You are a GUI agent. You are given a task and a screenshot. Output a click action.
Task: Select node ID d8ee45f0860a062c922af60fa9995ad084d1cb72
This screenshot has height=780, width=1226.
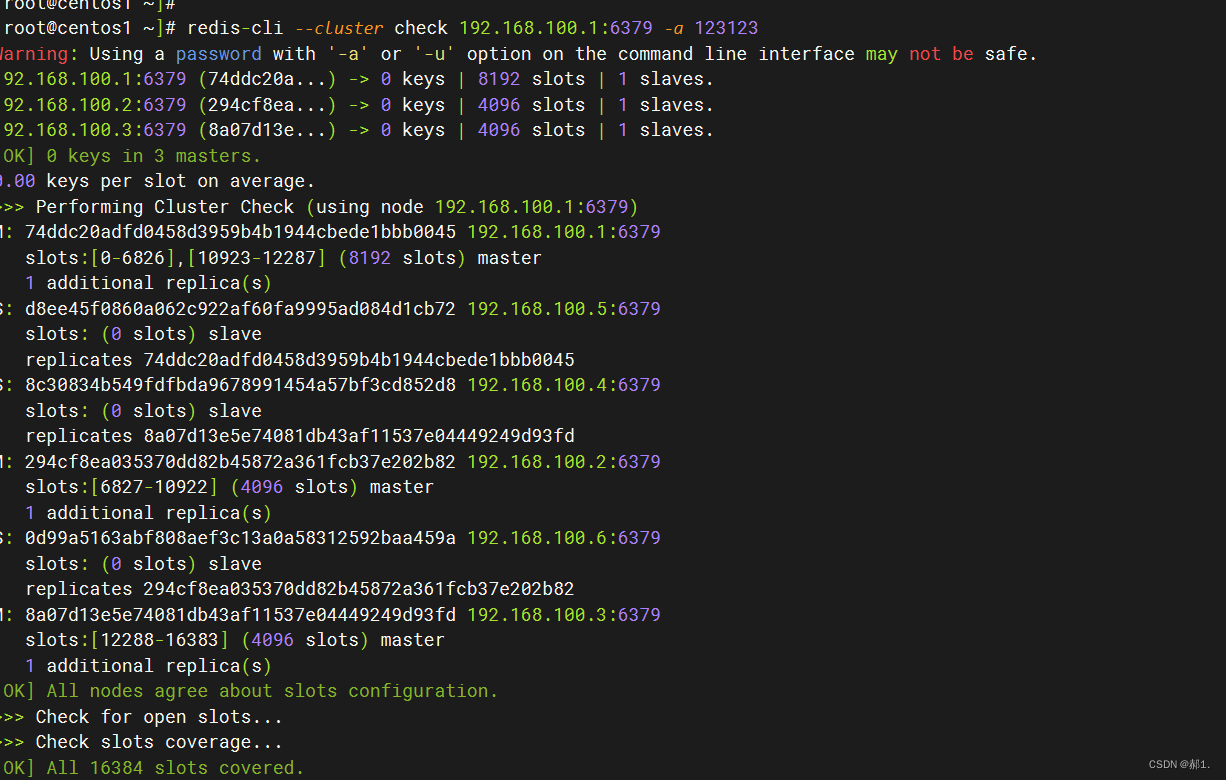(241, 309)
